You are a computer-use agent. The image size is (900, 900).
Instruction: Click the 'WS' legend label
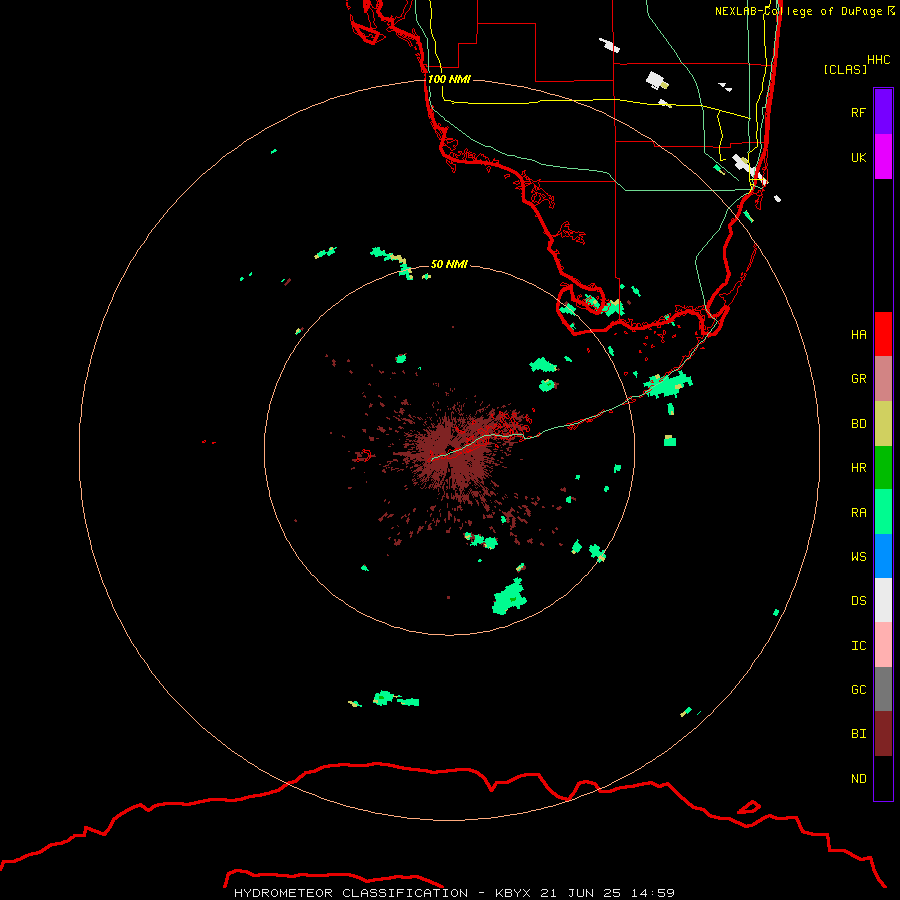coord(858,556)
